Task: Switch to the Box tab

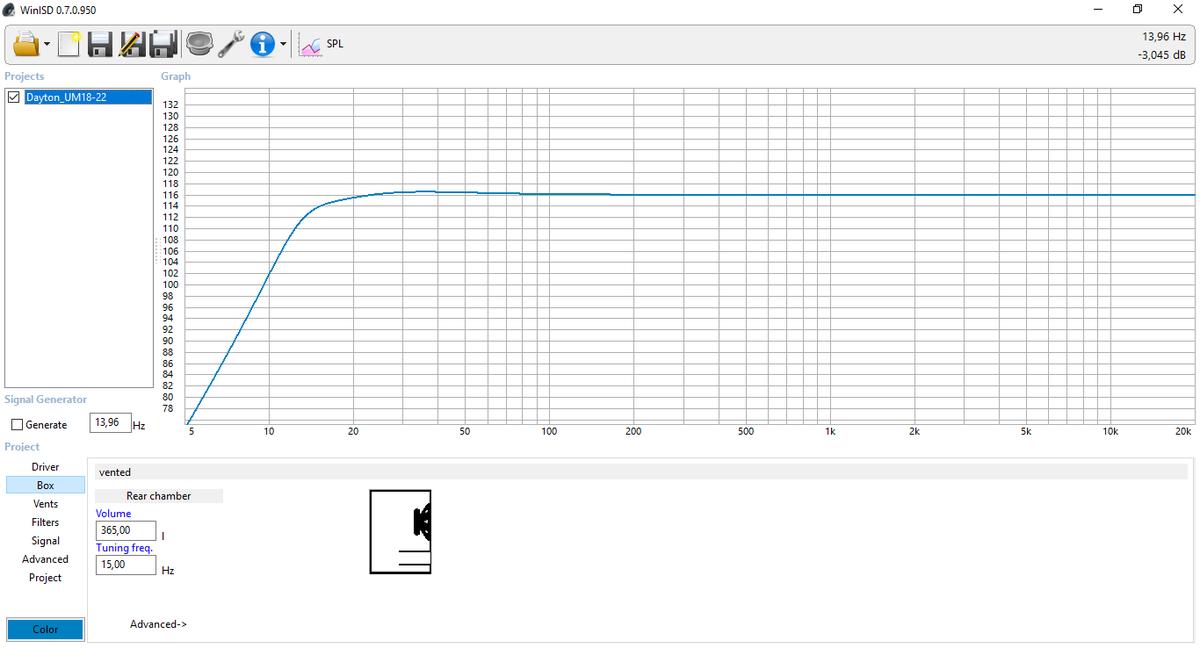Action: click(x=45, y=485)
